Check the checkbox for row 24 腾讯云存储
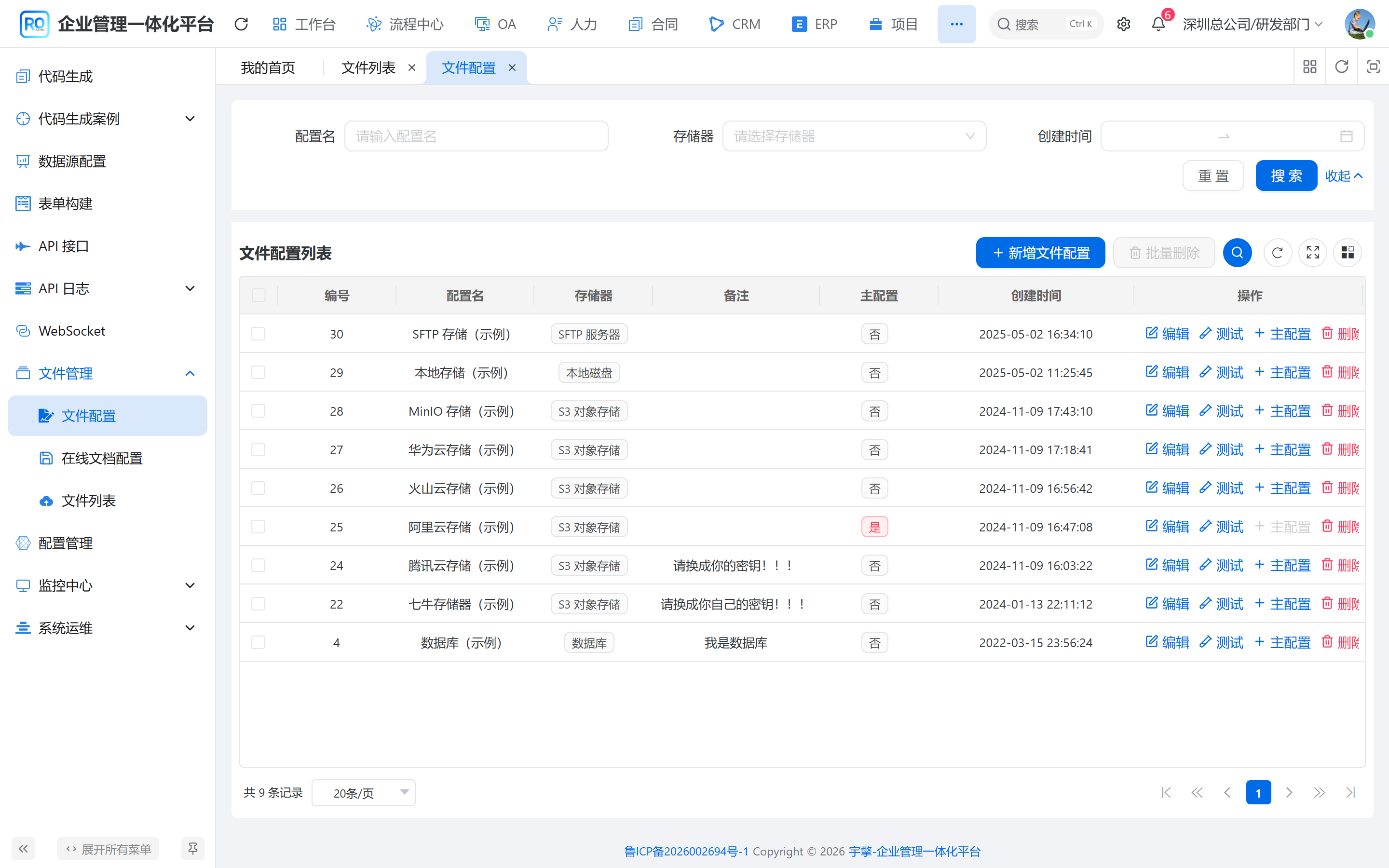This screenshot has height=868, width=1389. coord(259,566)
